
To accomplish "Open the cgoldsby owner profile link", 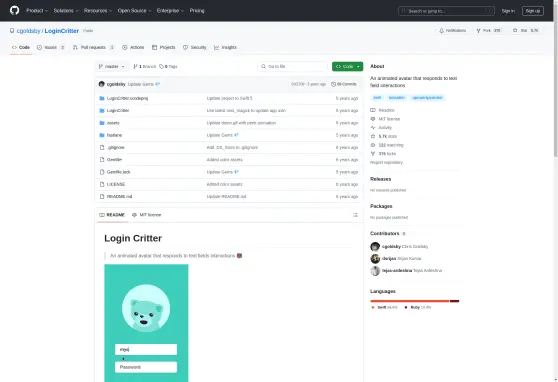I will (x=28, y=31).
